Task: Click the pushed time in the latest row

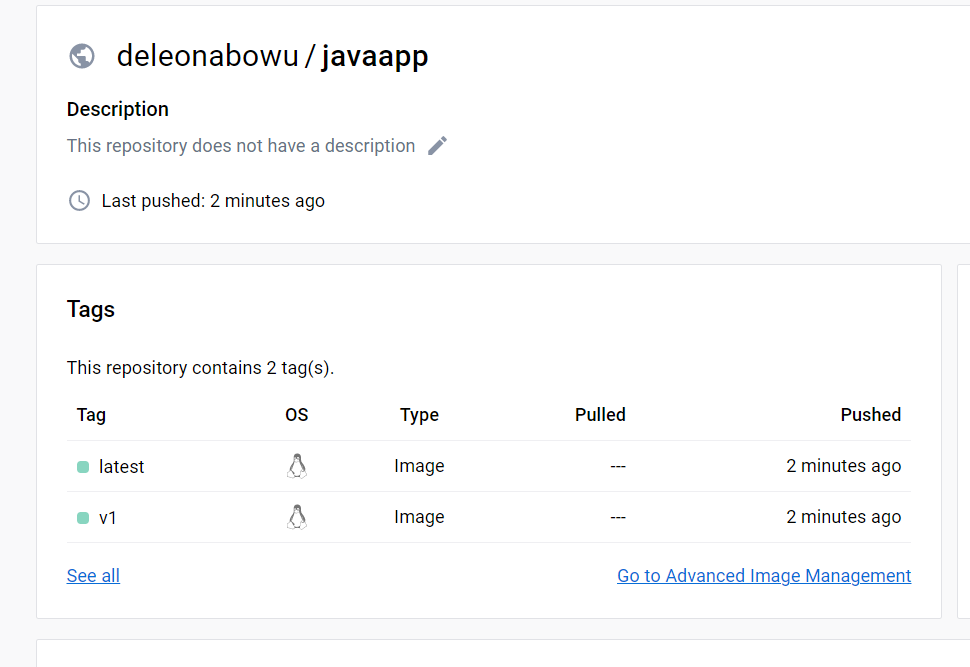Action: coord(843,467)
